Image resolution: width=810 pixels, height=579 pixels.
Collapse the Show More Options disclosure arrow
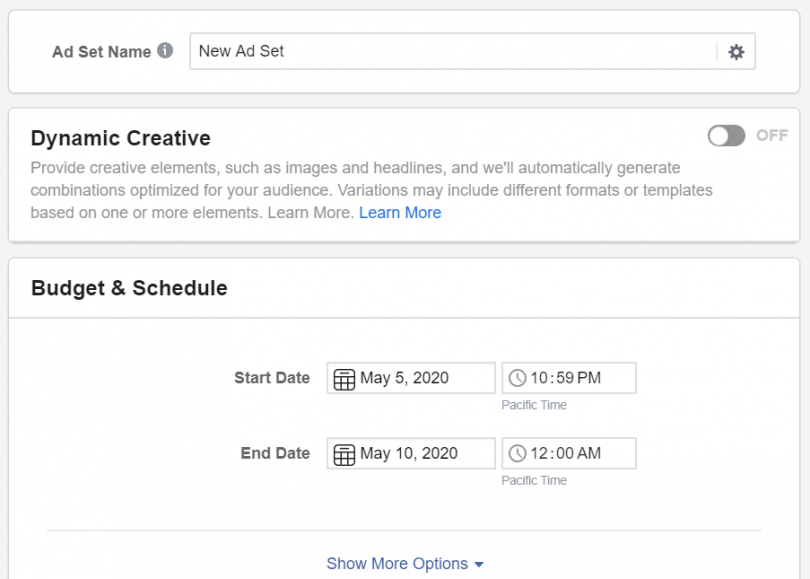(x=478, y=563)
